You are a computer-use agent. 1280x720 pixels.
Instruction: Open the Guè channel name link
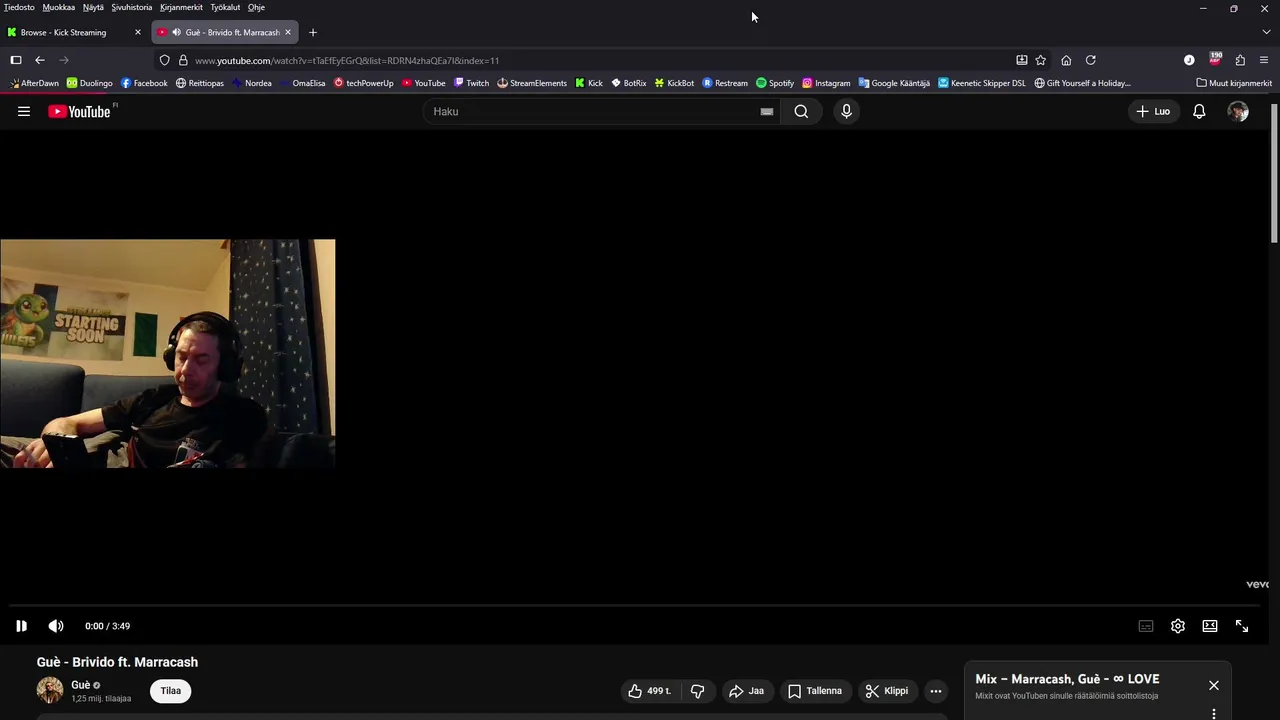[x=81, y=685]
